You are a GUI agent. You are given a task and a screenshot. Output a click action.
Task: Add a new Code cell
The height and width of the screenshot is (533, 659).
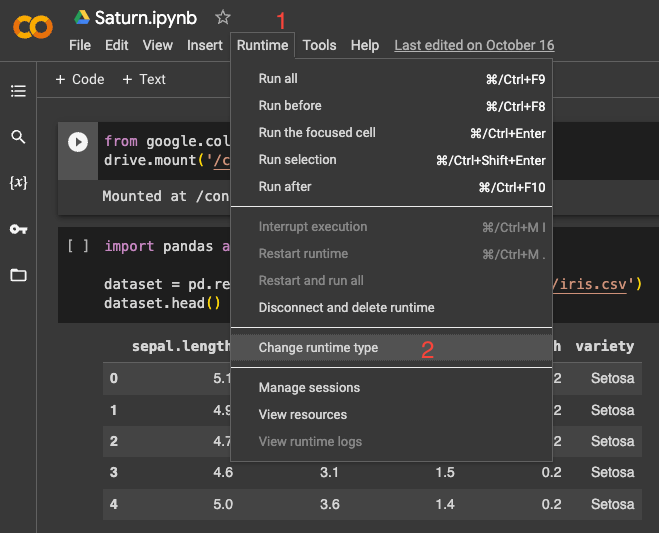point(80,79)
